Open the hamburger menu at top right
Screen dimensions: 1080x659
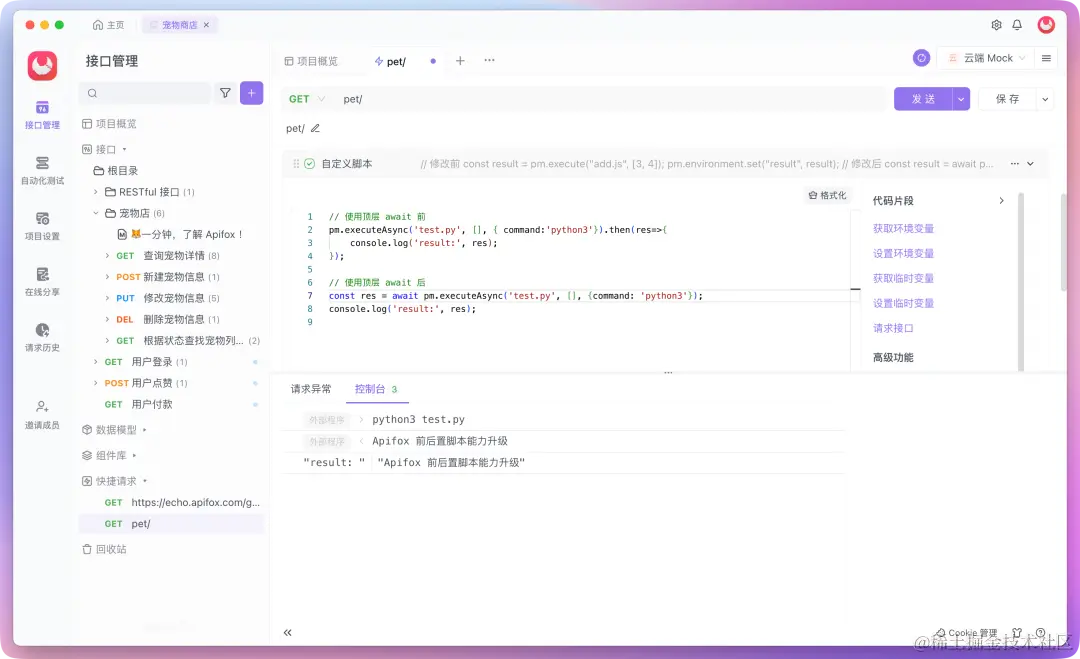(x=1046, y=59)
